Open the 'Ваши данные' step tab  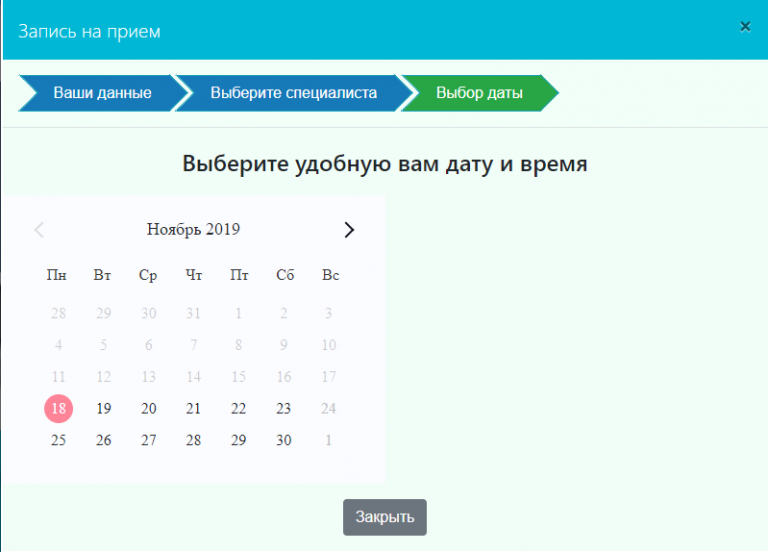tap(102, 93)
